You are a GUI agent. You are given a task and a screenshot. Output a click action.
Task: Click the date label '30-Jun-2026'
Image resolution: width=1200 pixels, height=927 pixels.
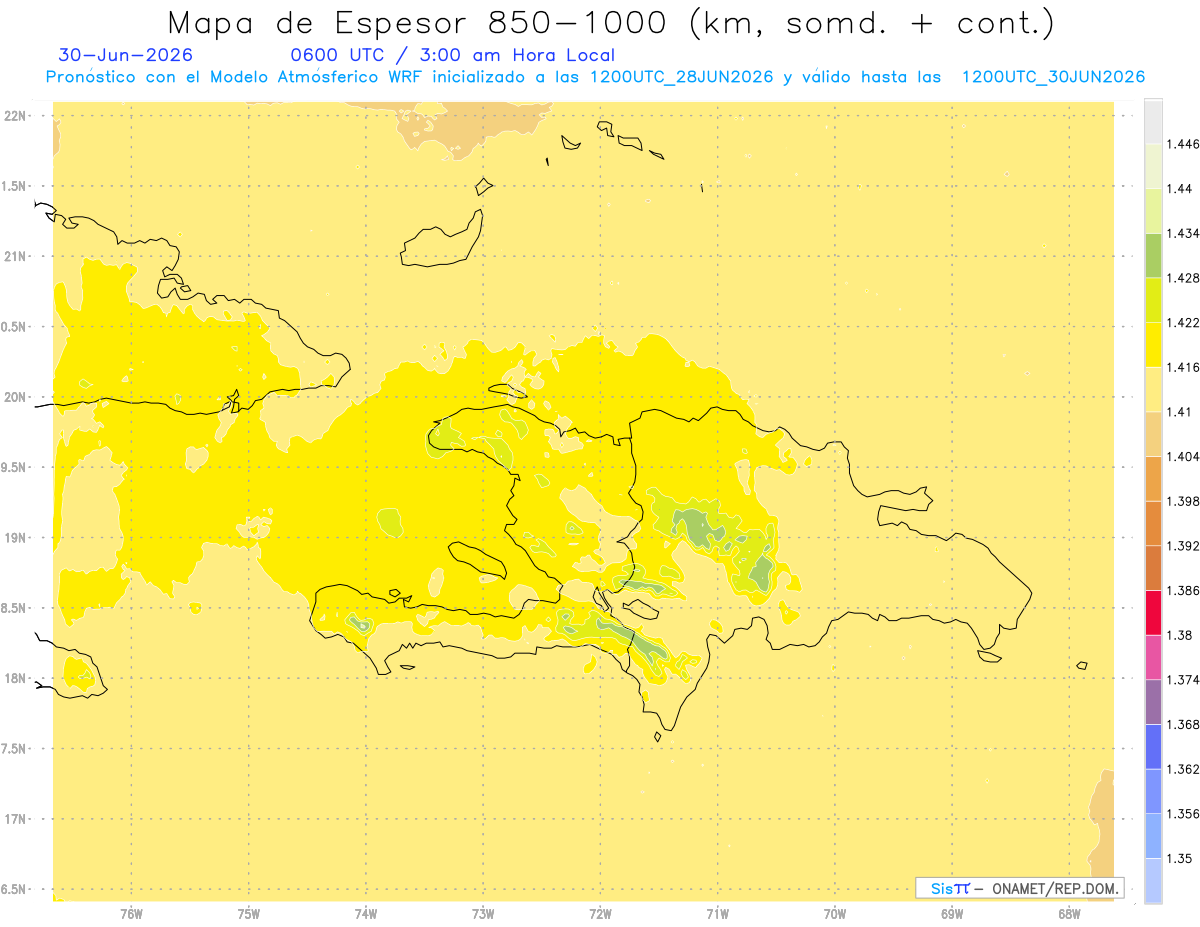click(126, 56)
